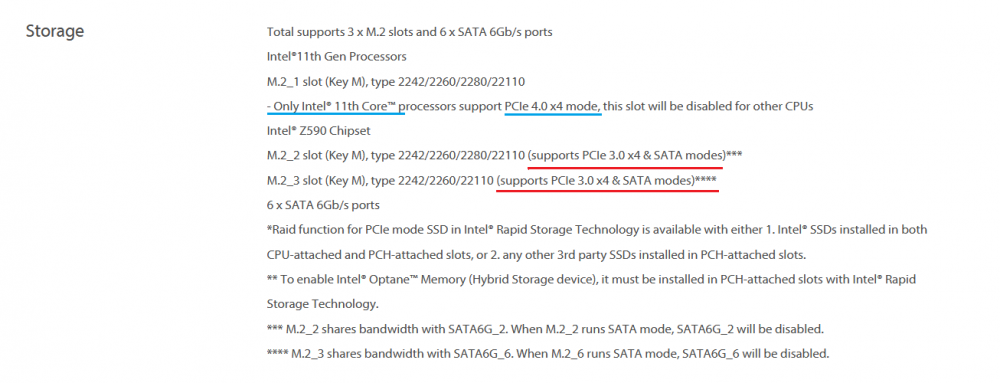The height and width of the screenshot is (383, 1000).
Task: Click the "Intel 11th Gen Processors" line
Action: pos(337,57)
